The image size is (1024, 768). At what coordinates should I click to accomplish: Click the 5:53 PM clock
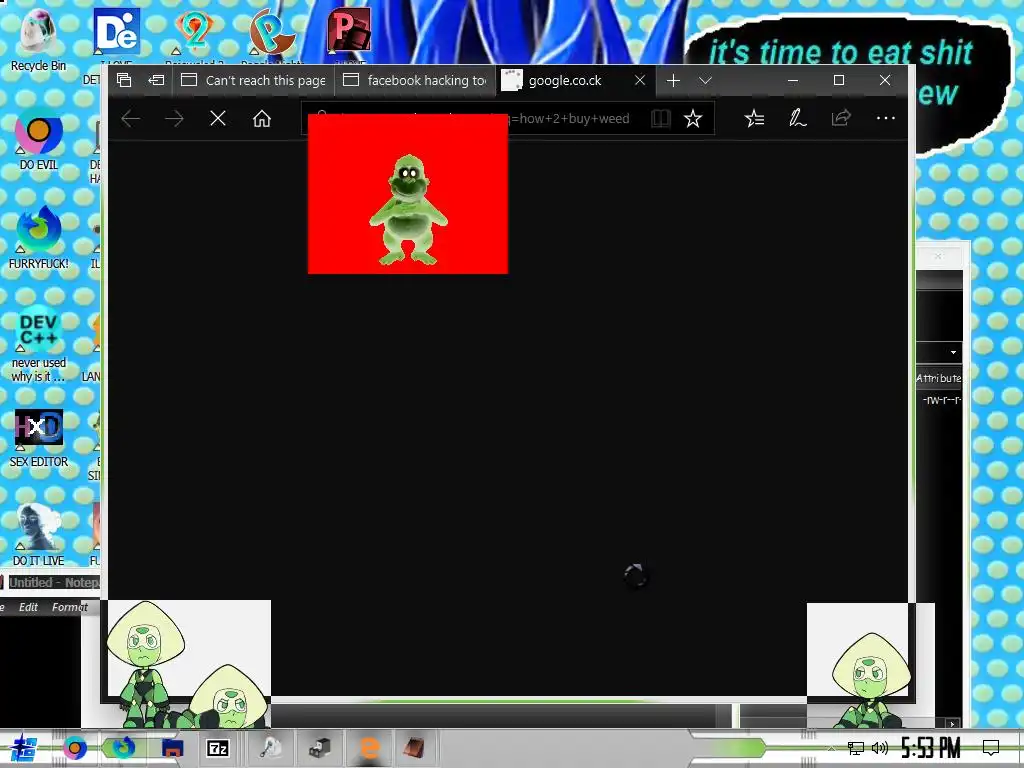click(931, 748)
